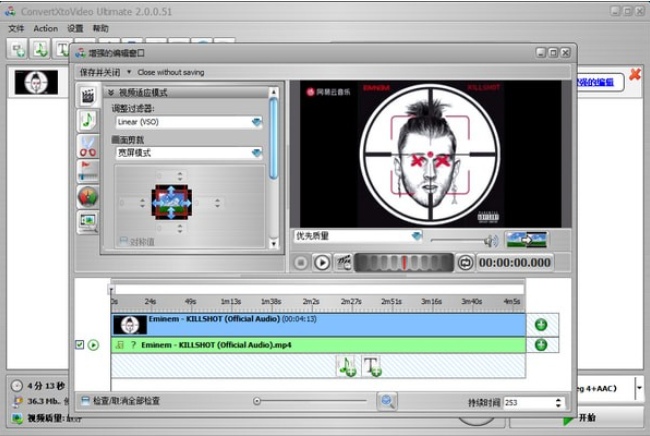Select the Eminem KILLSHOT video track clip
The height and width of the screenshot is (436, 650).
[x=318, y=325]
